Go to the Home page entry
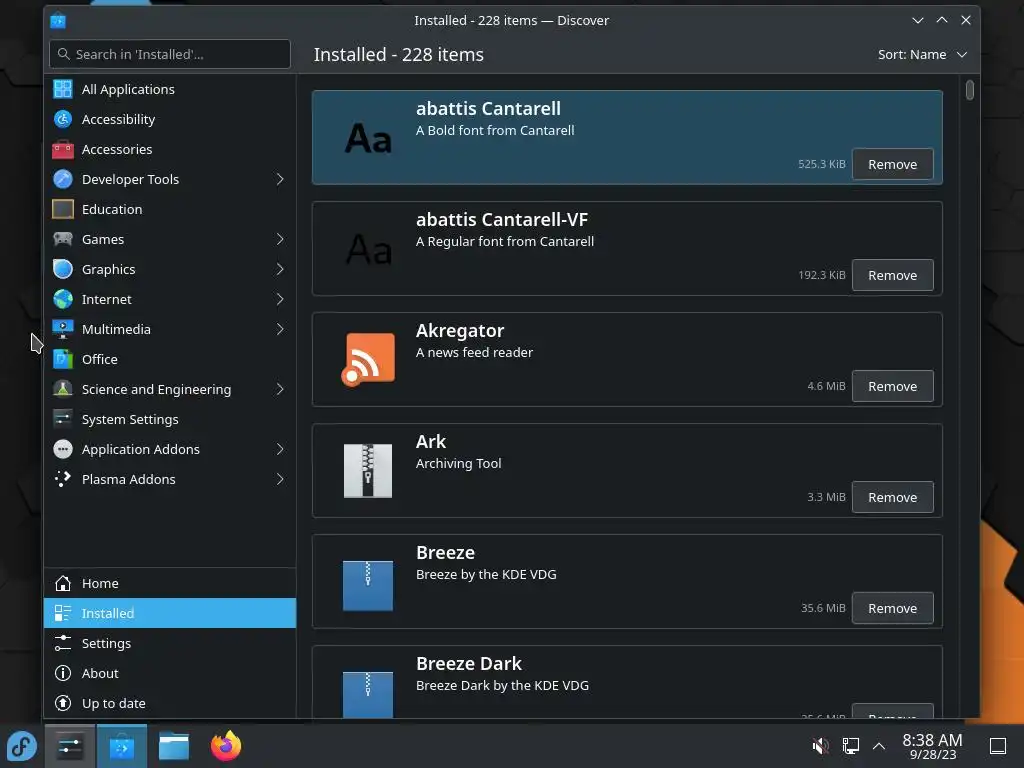 tap(170, 583)
